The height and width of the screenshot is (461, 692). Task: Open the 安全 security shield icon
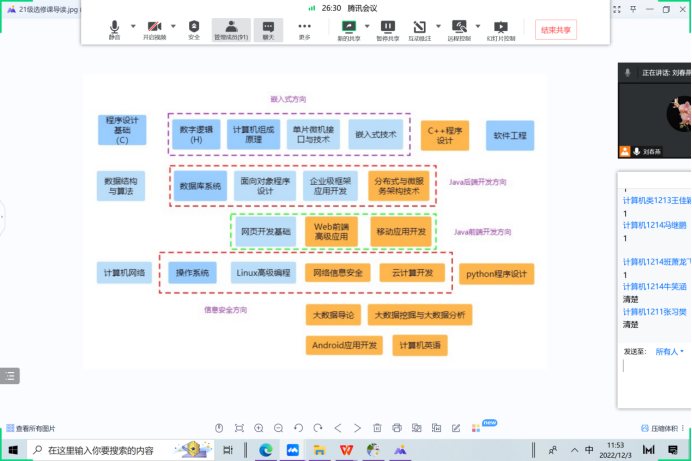(194, 28)
